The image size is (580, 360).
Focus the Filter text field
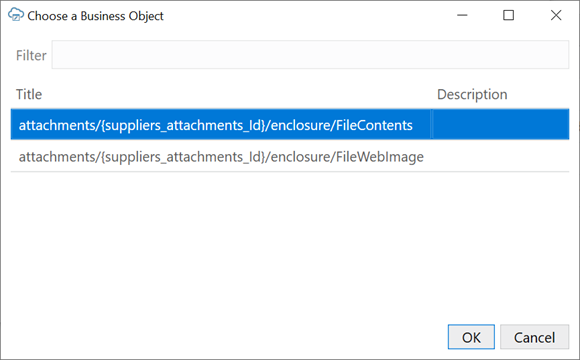click(310, 55)
